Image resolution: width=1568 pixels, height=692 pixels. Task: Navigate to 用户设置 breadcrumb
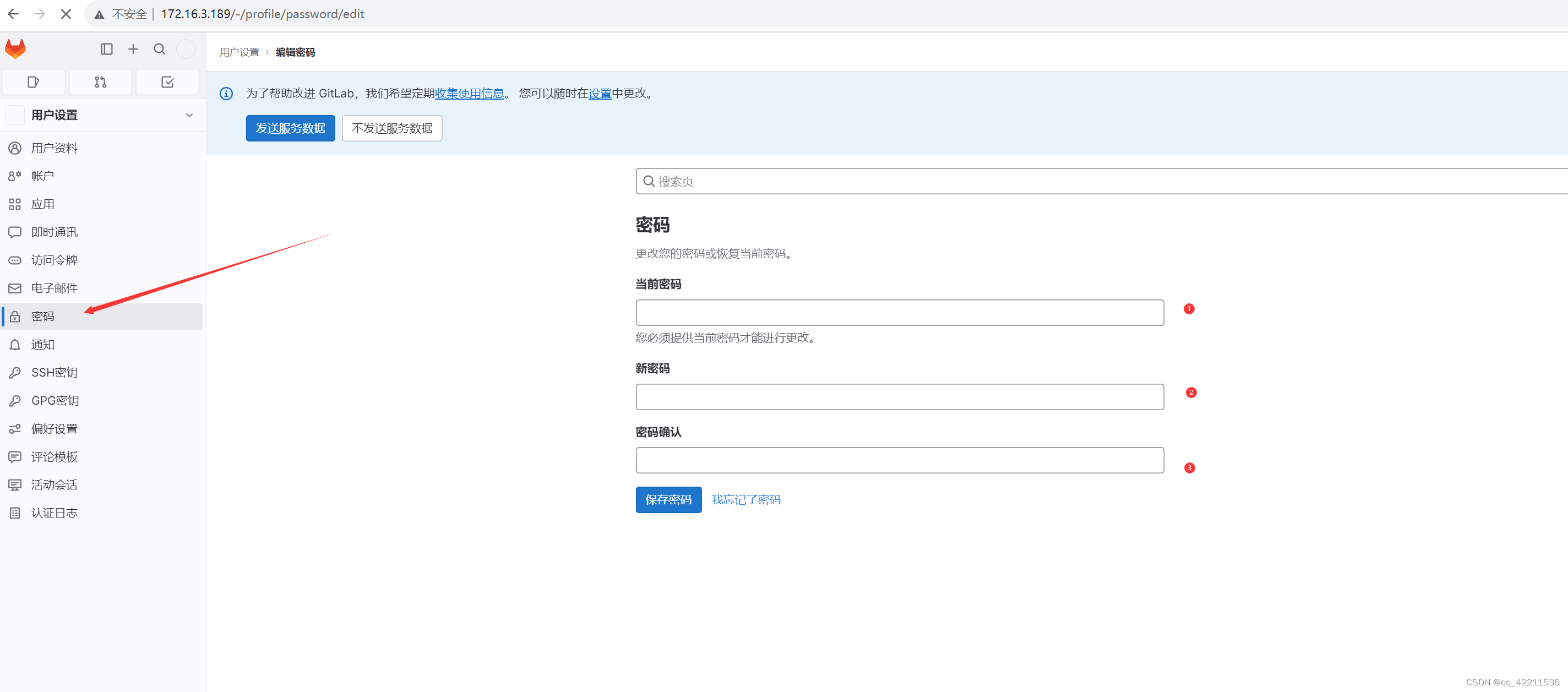(238, 52)
